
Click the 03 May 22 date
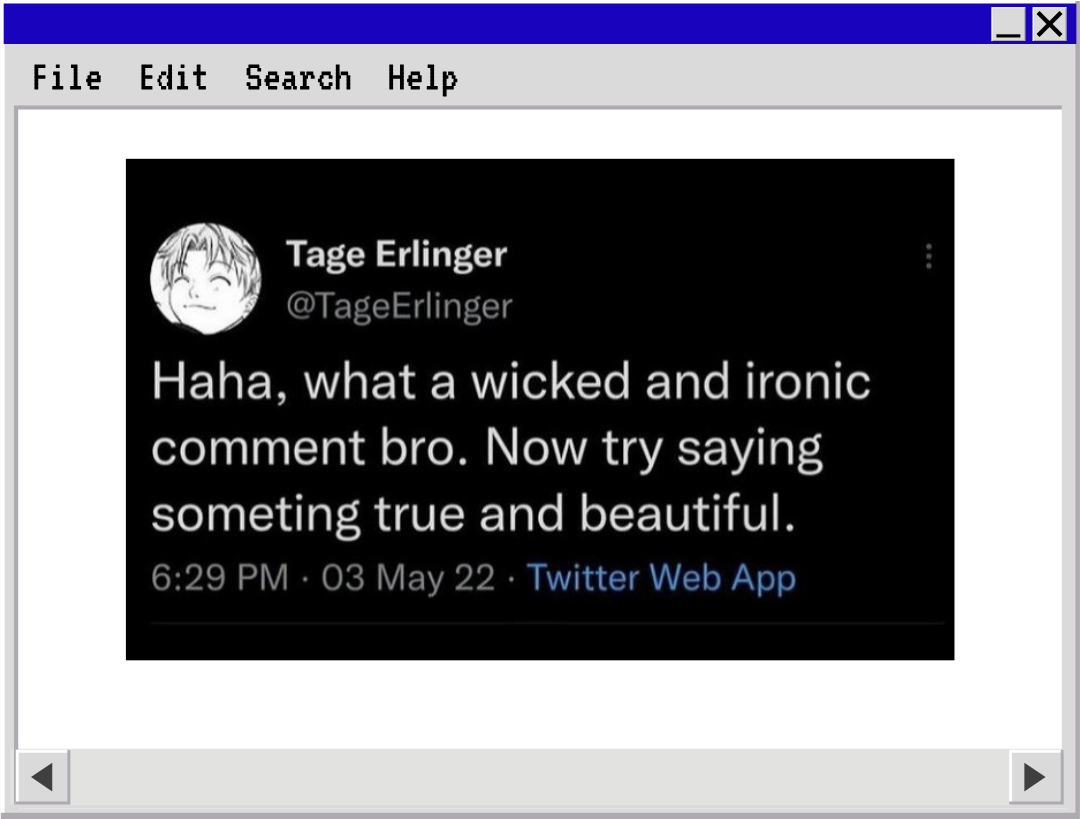point(408,578)
